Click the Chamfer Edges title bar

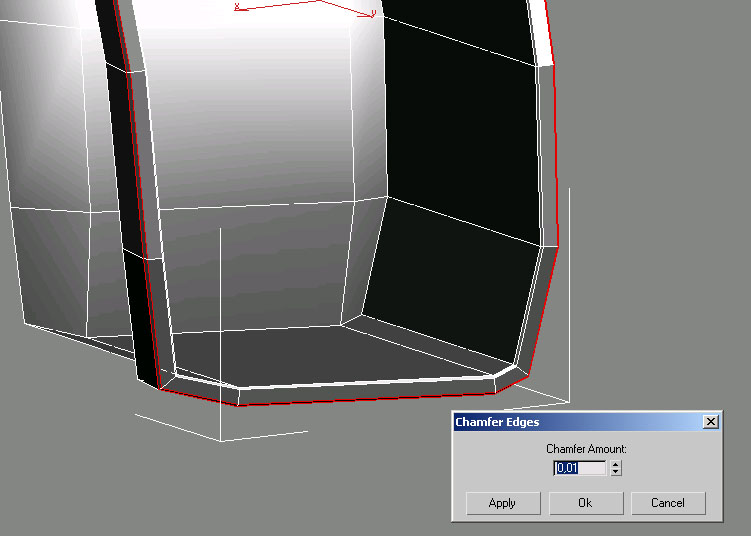[x=586, y=422]
